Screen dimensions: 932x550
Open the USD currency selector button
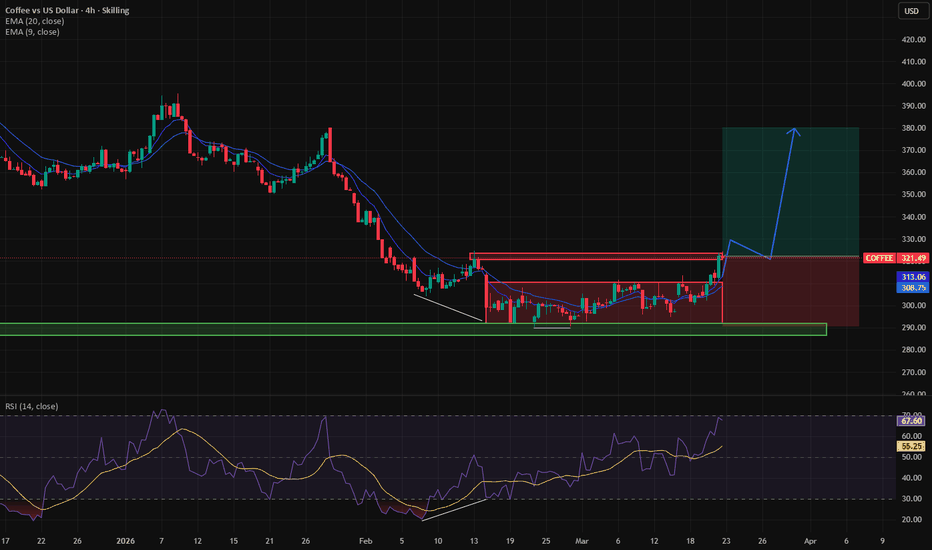[x=912, y=11]
